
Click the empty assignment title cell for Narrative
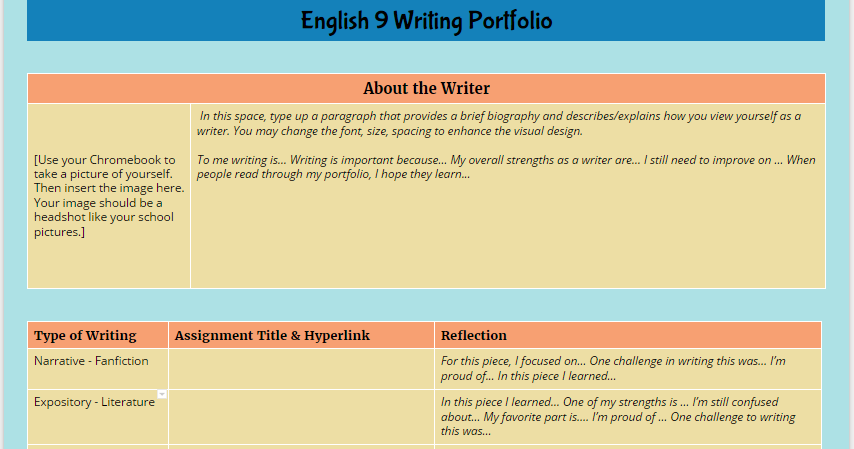pos(301,369)
